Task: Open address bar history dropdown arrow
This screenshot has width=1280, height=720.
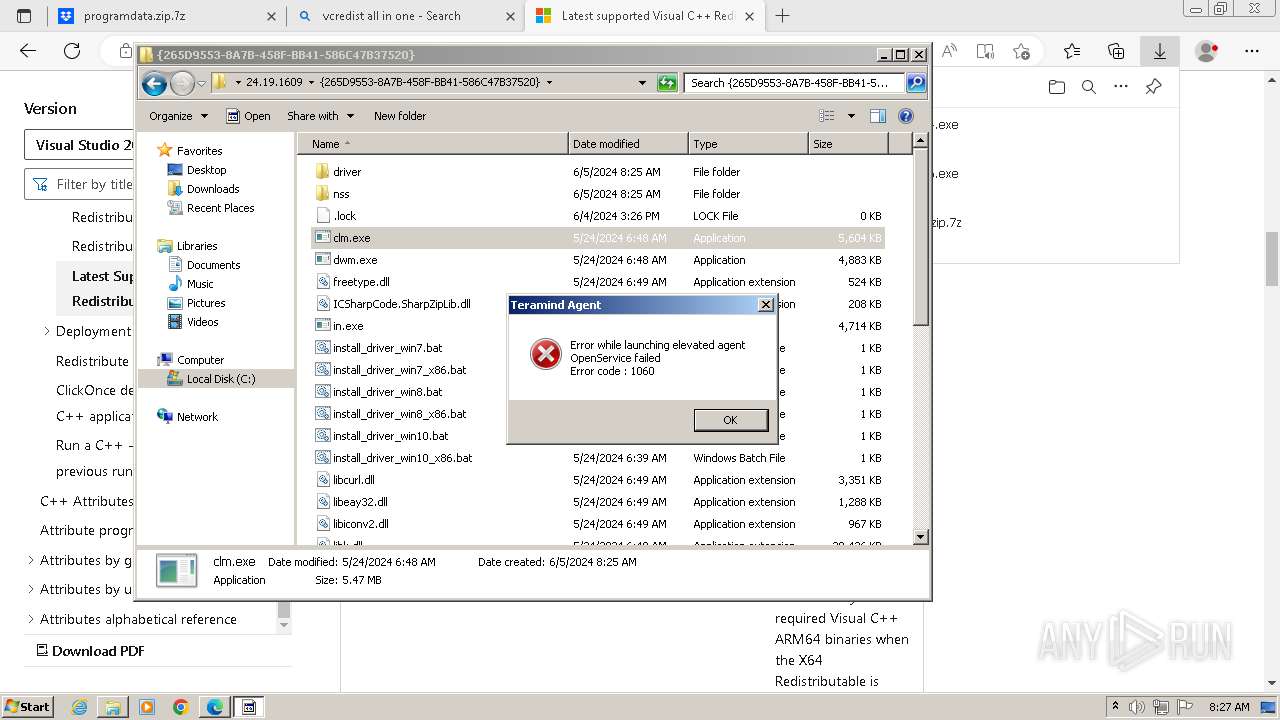Action: click(642, 83)
